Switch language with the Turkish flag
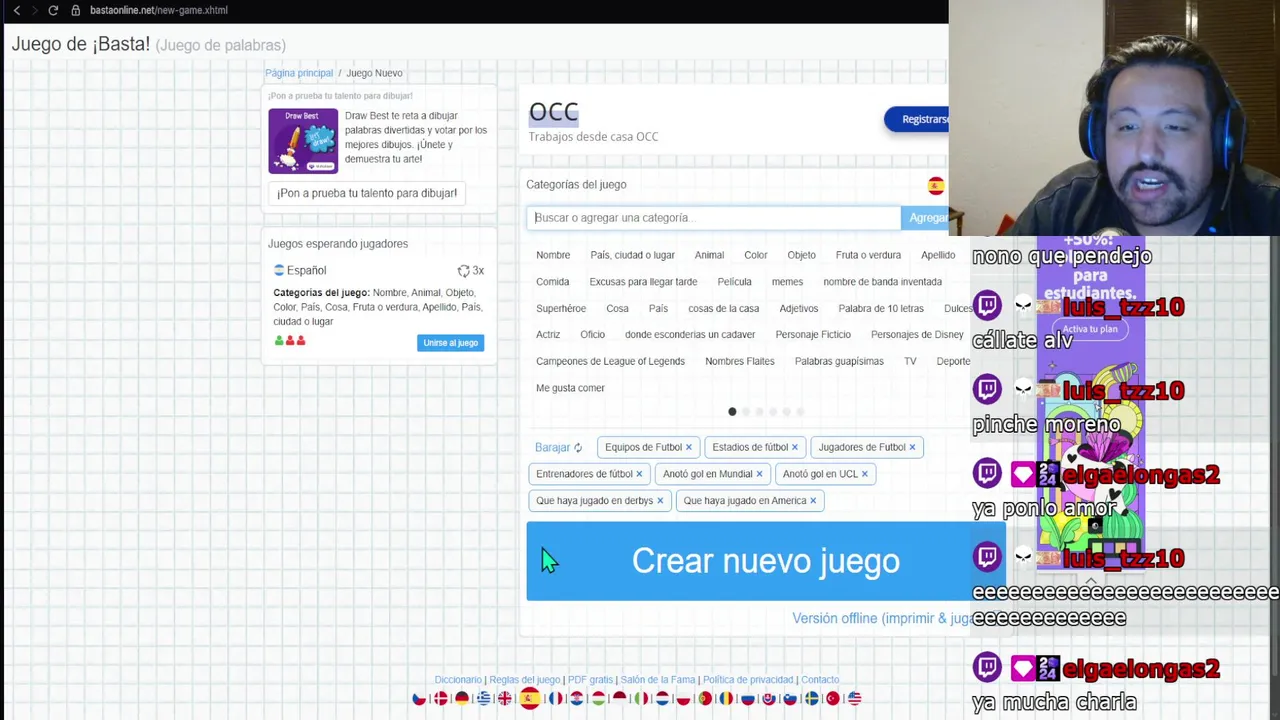The height and width of the screenshot is (720, 1280). tap(833, 699)
